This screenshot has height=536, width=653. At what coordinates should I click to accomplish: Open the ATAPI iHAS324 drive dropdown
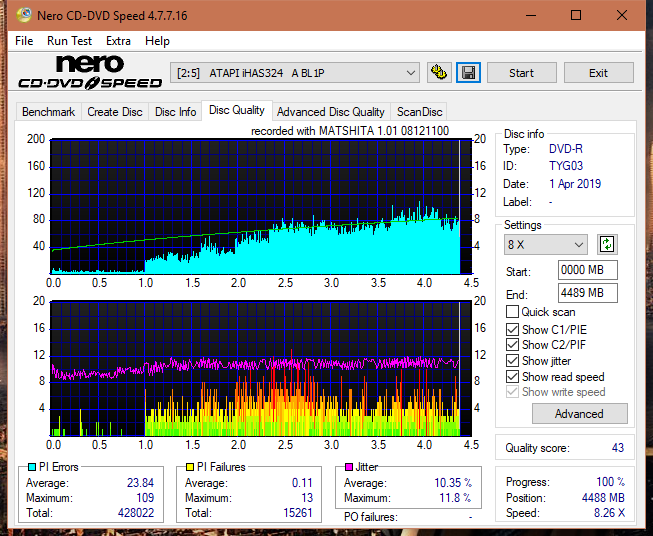click(x=295, y=73)
